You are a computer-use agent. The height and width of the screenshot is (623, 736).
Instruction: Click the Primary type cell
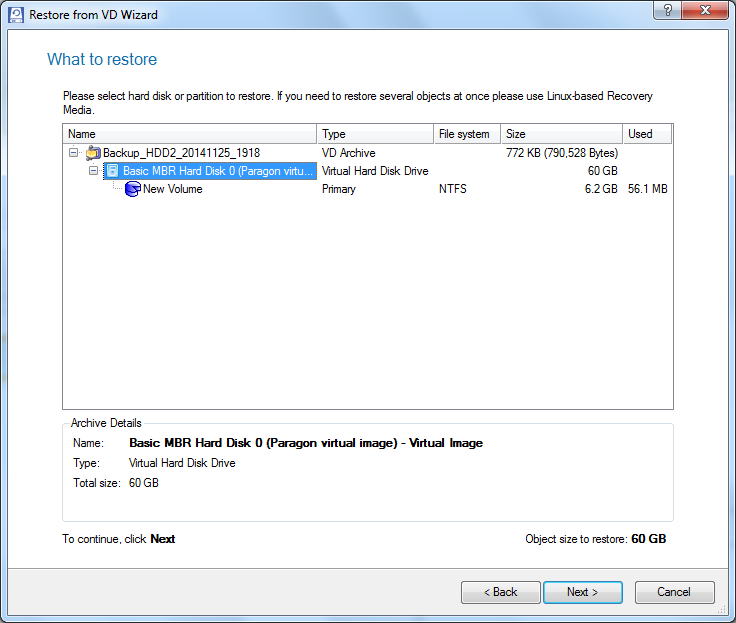point(338,189)
